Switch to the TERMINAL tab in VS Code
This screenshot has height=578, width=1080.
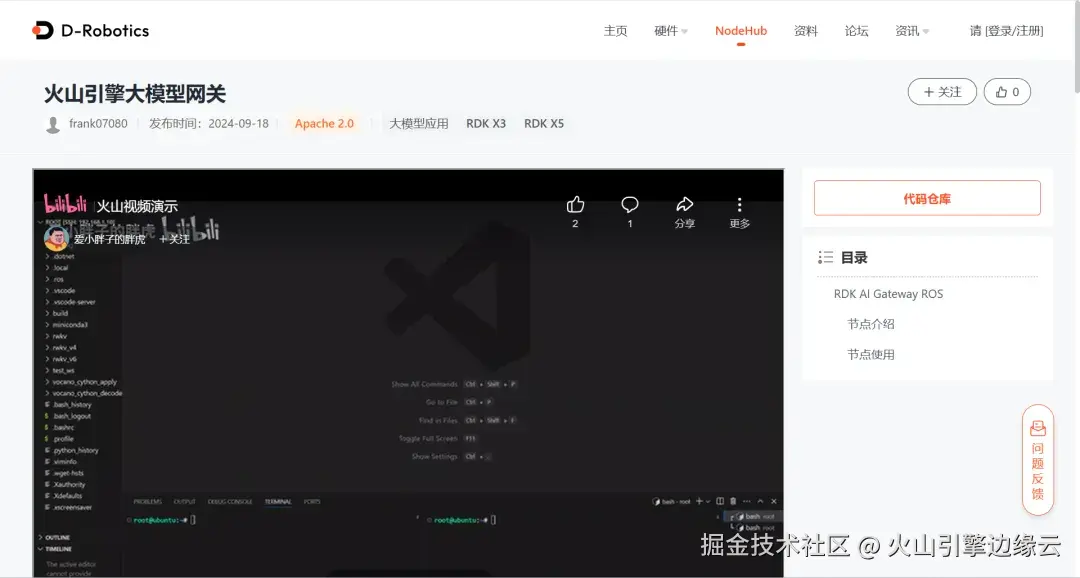tap(279, 501)
